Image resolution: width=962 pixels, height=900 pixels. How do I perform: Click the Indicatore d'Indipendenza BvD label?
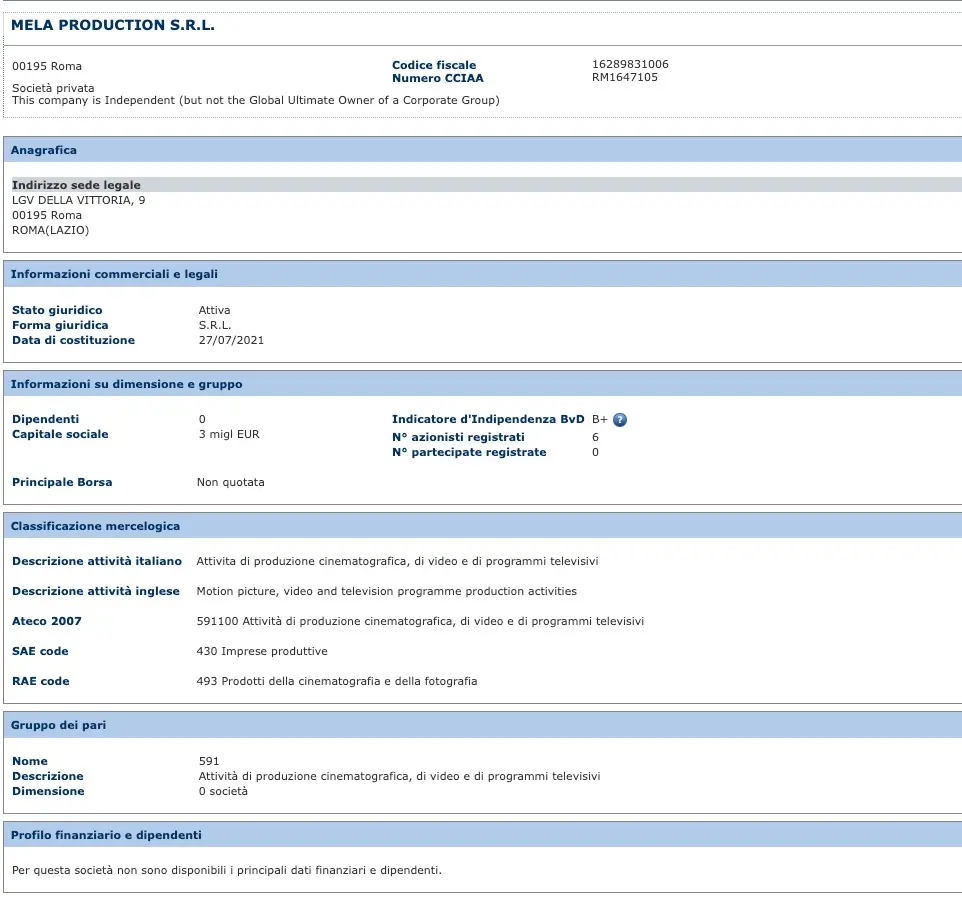click(x=488, y=419)
